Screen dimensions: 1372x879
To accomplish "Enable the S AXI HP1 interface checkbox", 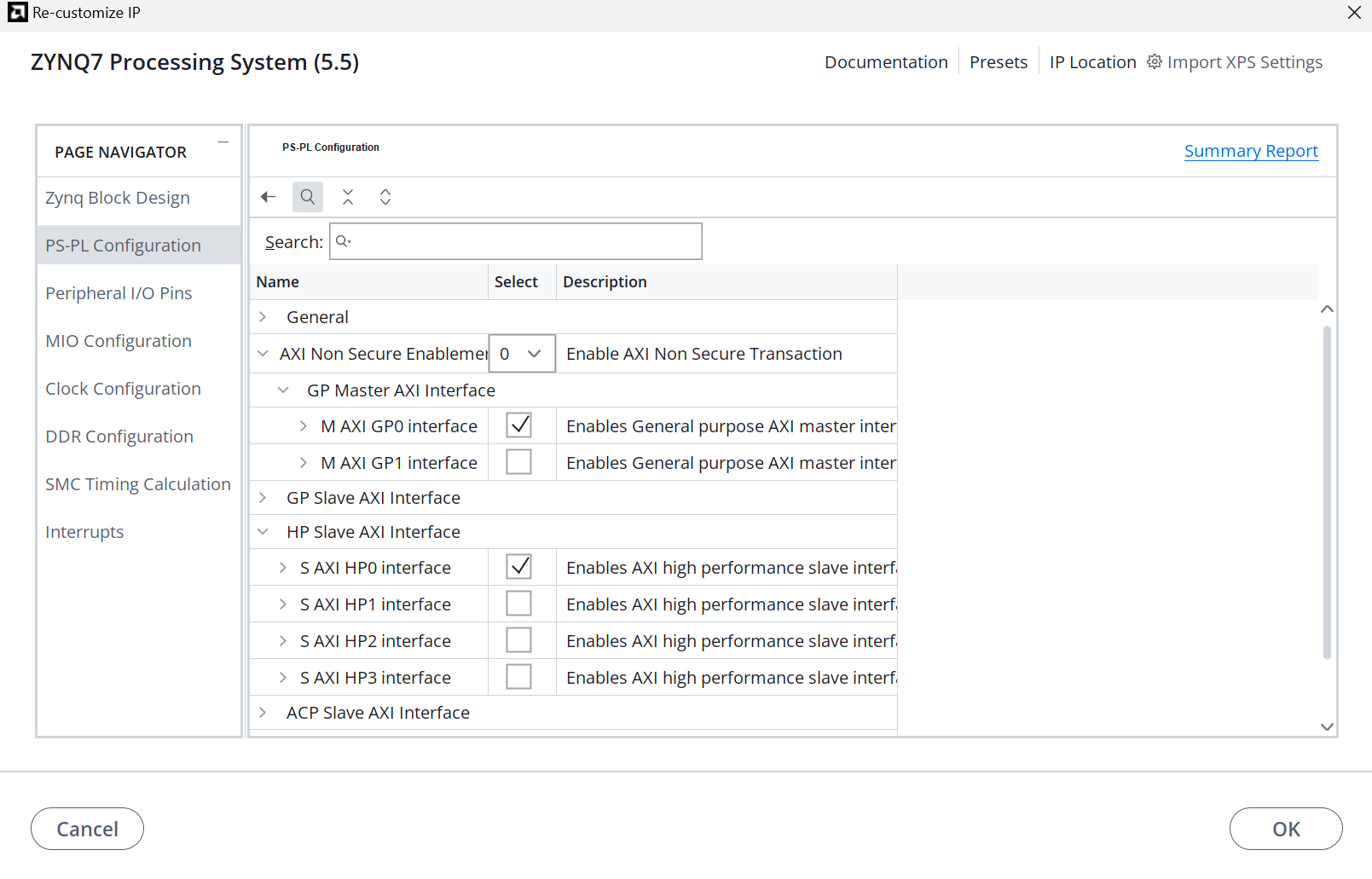I will point(518,603).
